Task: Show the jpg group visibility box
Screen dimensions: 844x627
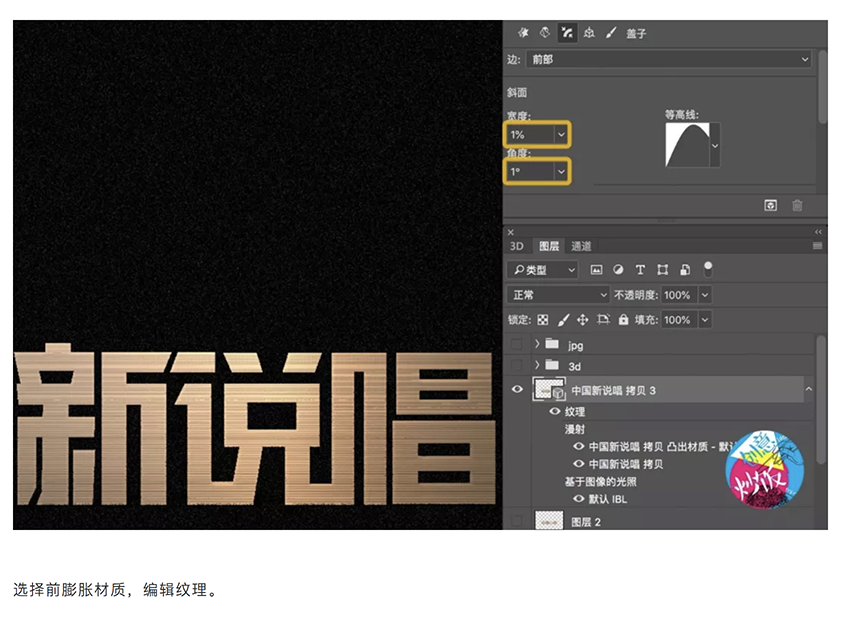Action: point(516,344)
